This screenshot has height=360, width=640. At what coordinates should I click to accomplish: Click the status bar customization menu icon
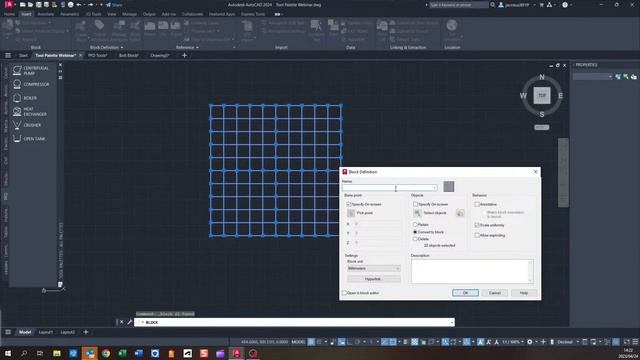click(x=635, y=342)
